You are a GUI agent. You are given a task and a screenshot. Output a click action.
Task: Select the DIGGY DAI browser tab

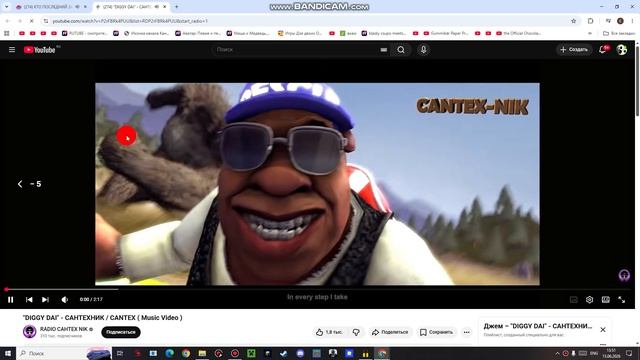[x=131, y=7]
